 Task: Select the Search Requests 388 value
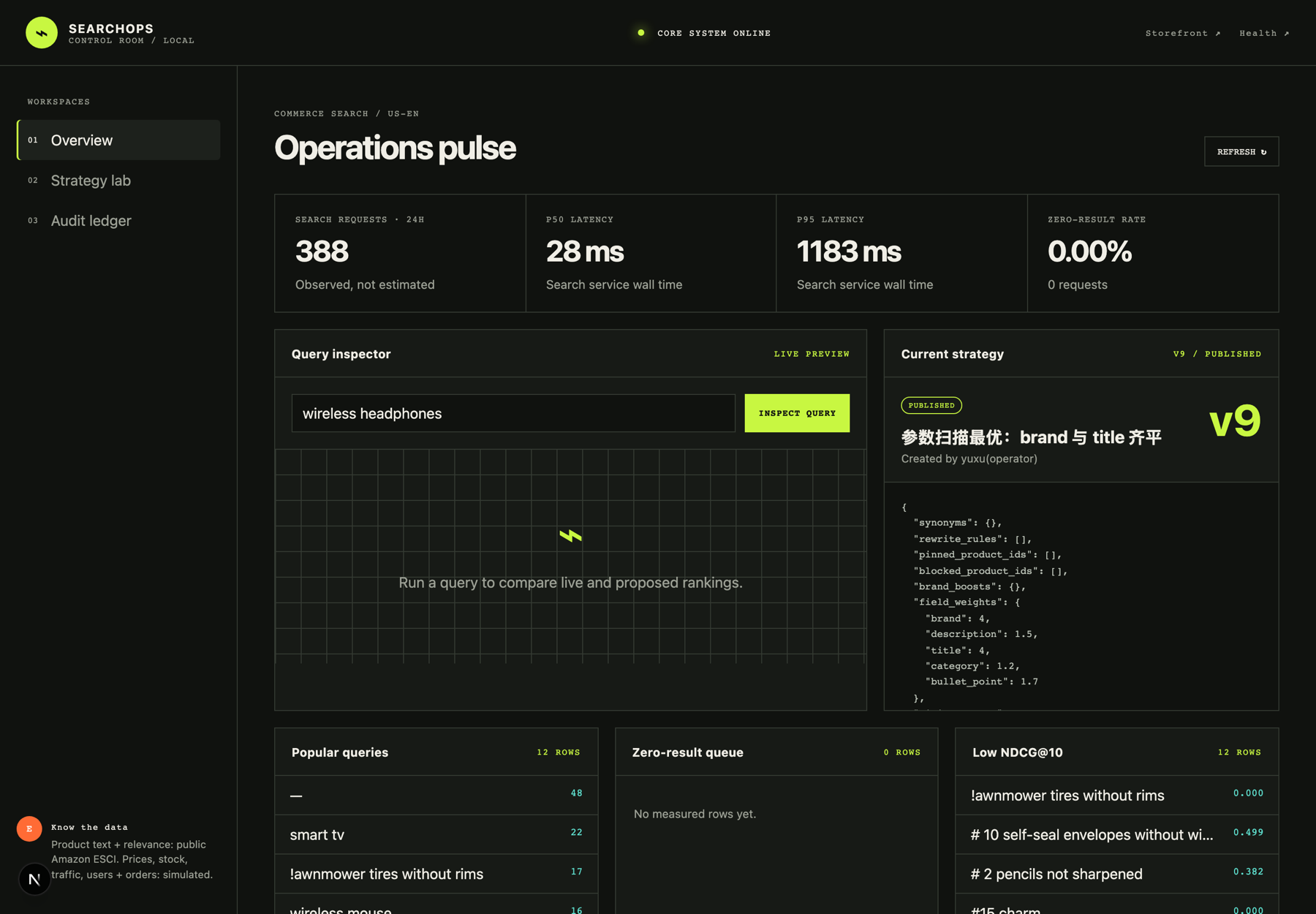coord(322,252)
